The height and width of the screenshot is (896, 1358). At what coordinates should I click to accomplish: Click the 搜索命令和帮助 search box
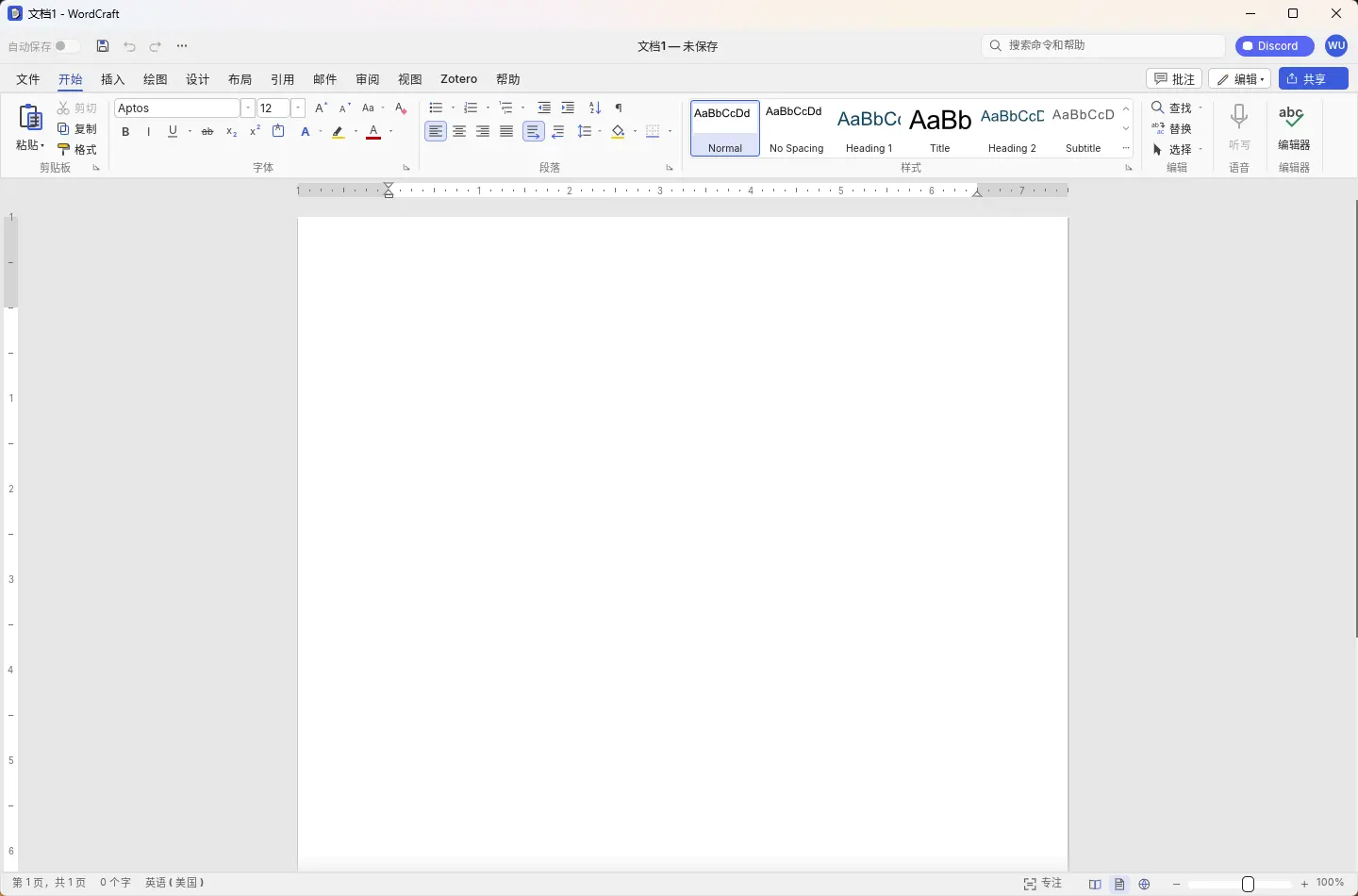[1103, 45]
